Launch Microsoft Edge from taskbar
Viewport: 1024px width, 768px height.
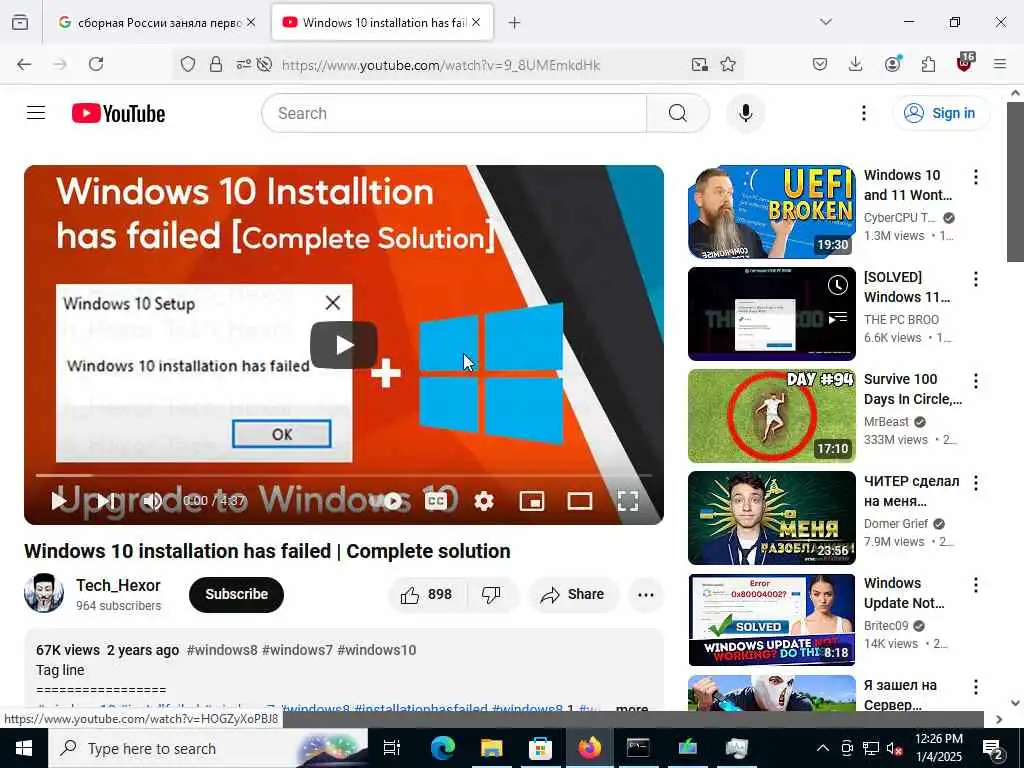click(442, 748)
